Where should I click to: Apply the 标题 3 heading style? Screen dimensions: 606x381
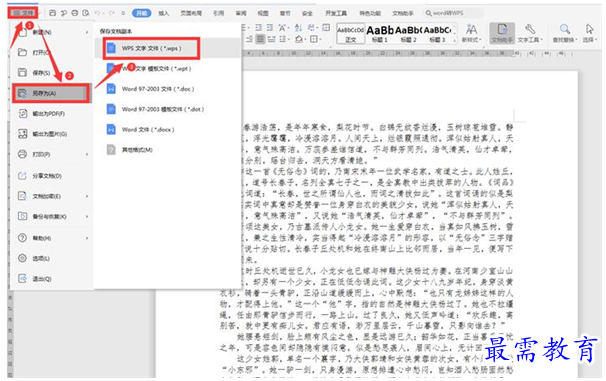click(438, 34)
